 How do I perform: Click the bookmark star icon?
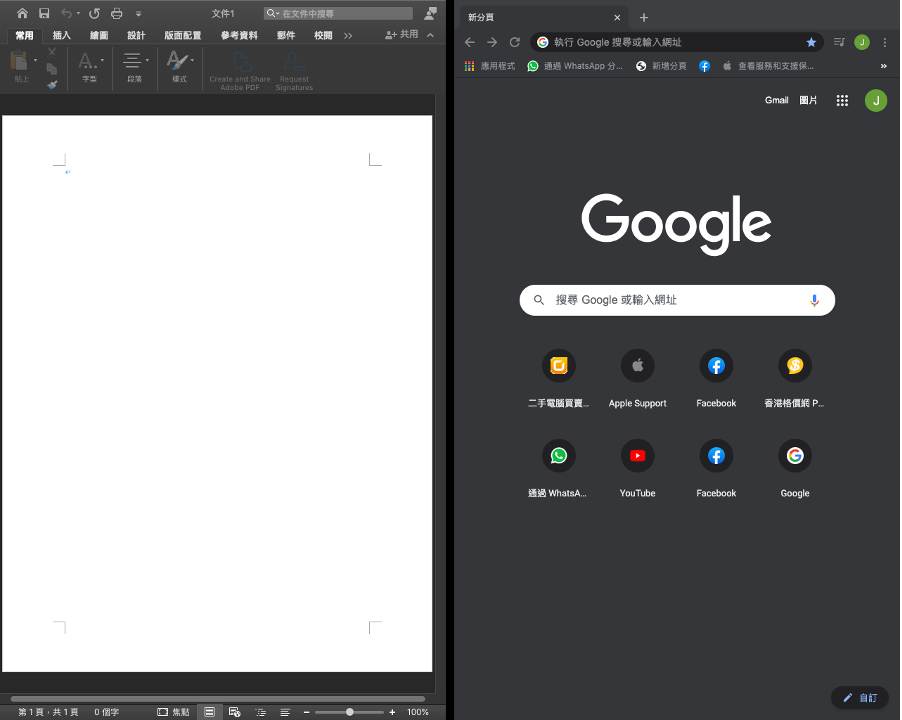811,42
